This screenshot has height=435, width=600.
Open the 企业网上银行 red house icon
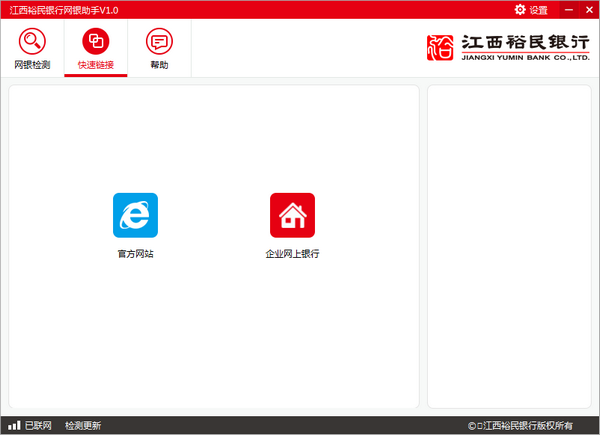(292, 215)
